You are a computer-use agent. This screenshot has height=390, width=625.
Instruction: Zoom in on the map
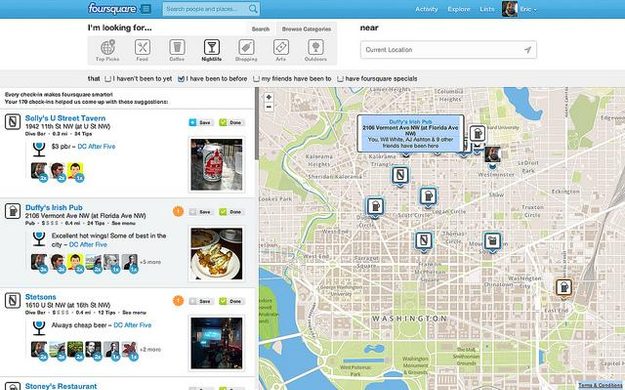[x=269, y=97]
